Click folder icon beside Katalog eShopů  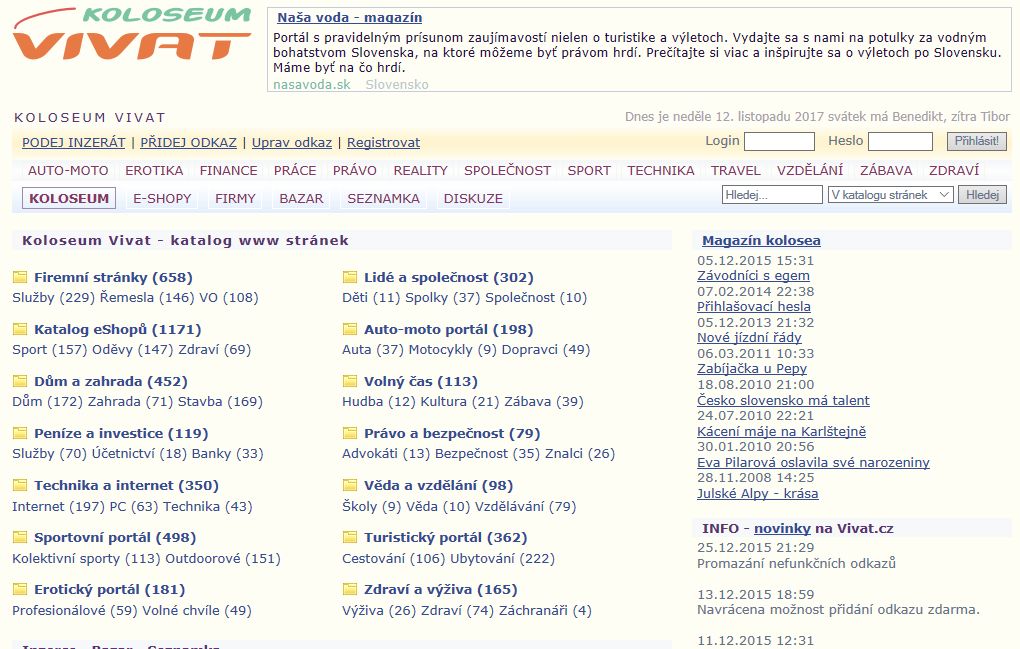[x=20, y=330]
